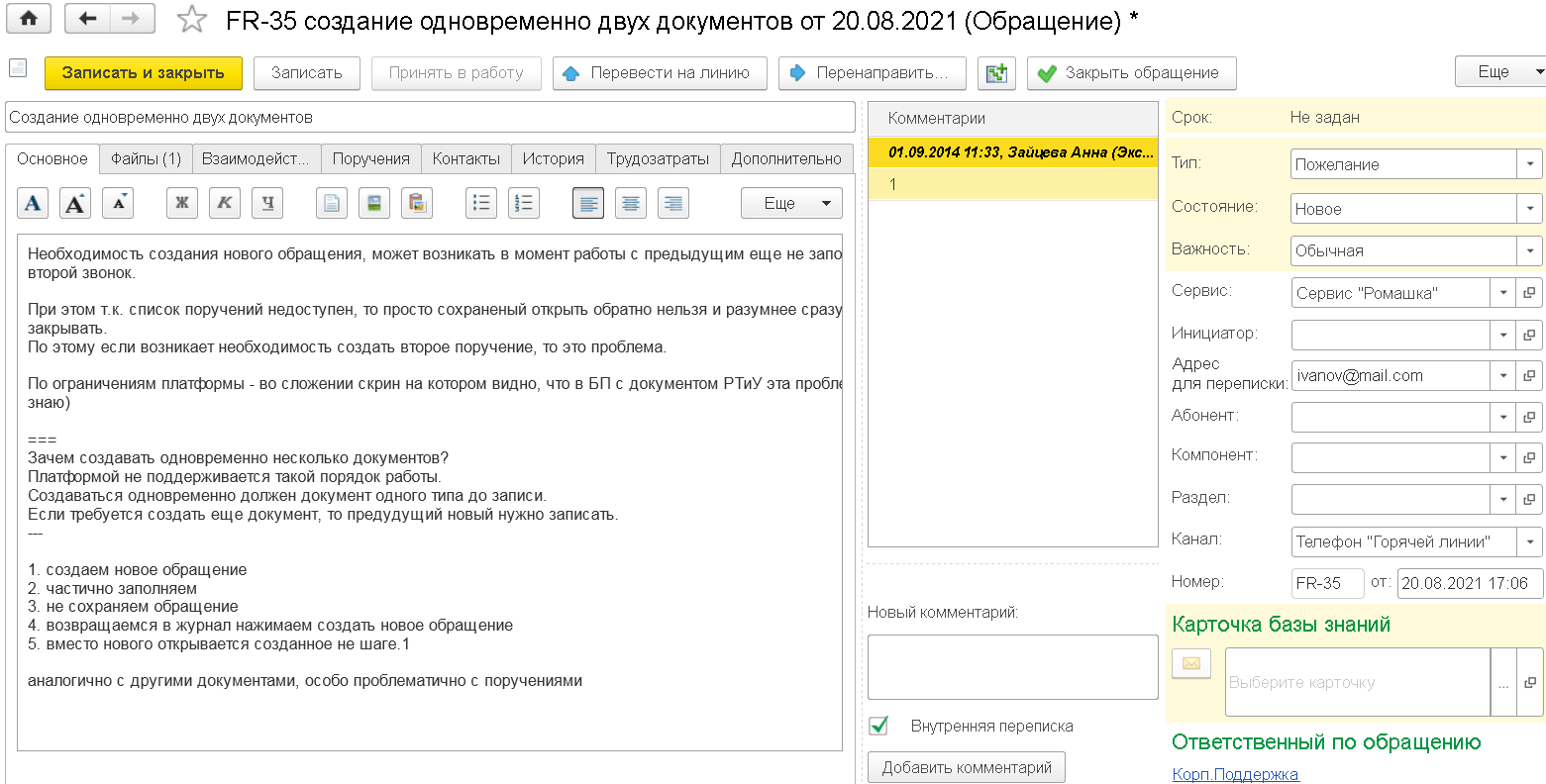The height and width of the screenshot is (784, 1546).
Task: Open the Поручения tab
Action: click(371, 158)
